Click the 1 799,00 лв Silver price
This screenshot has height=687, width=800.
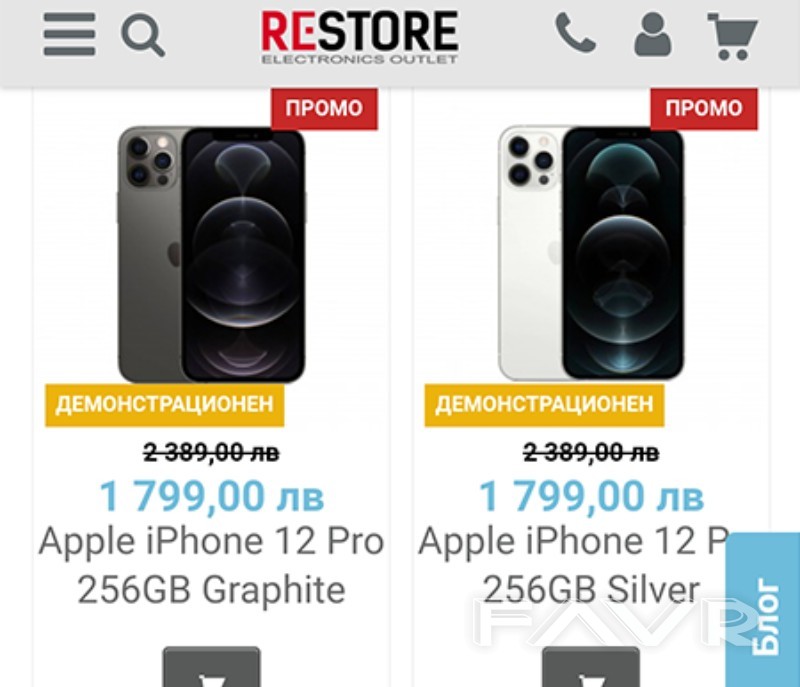[591, 496]
